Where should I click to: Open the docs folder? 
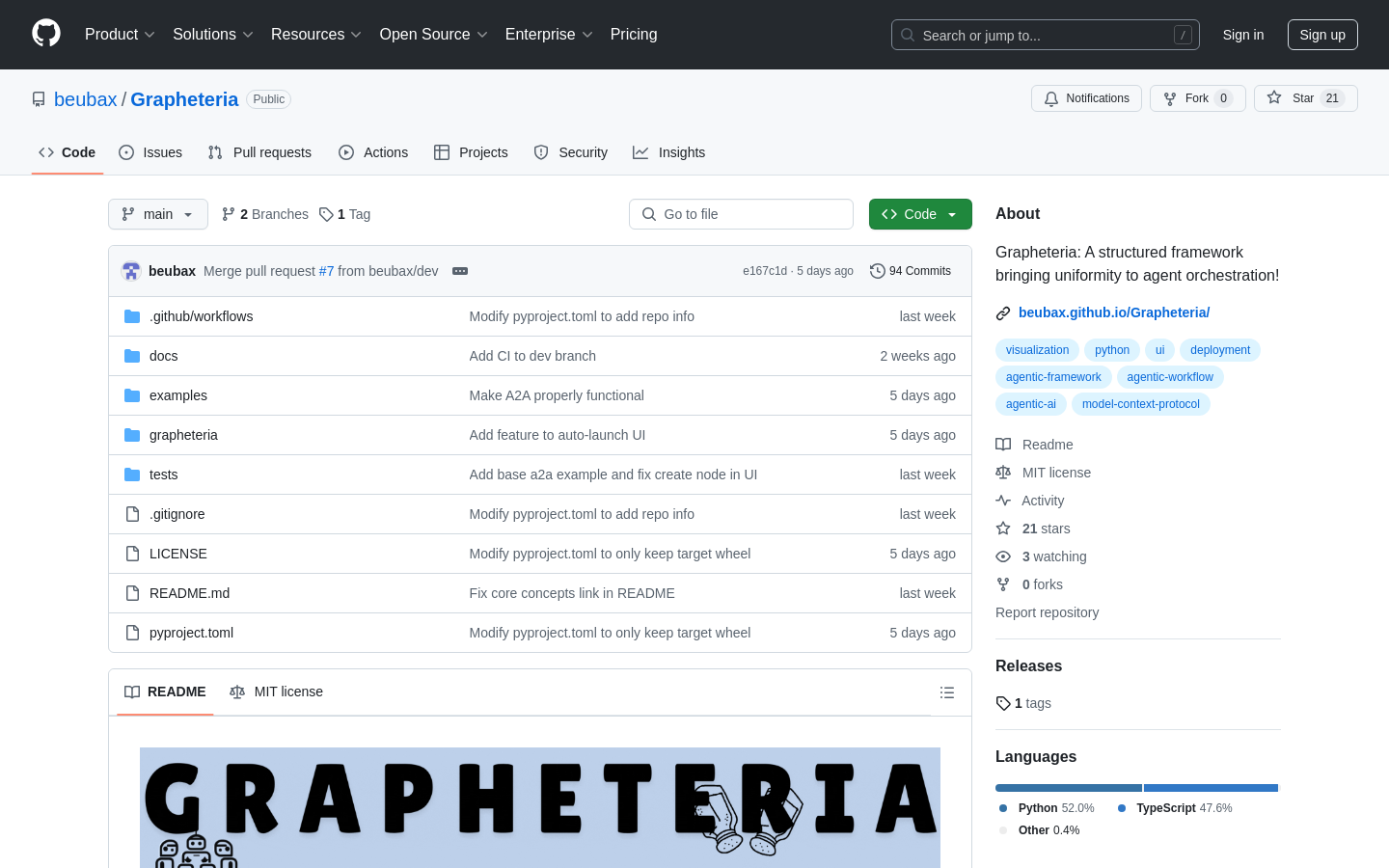(x=164, y=356)
